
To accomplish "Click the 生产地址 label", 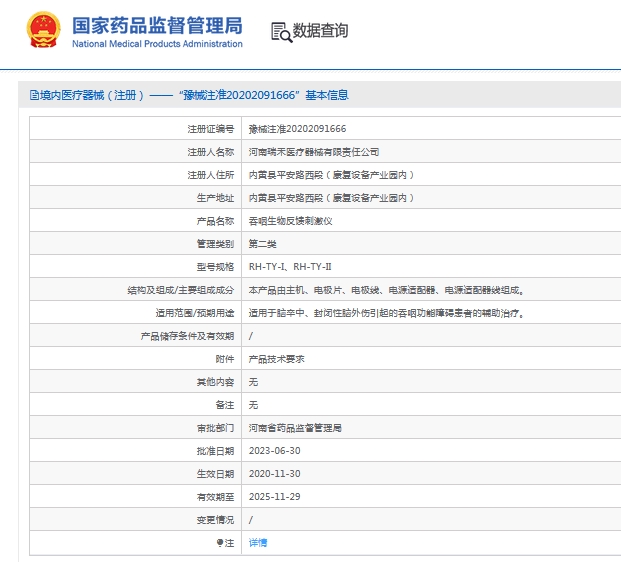I will (x=215, y=198).
